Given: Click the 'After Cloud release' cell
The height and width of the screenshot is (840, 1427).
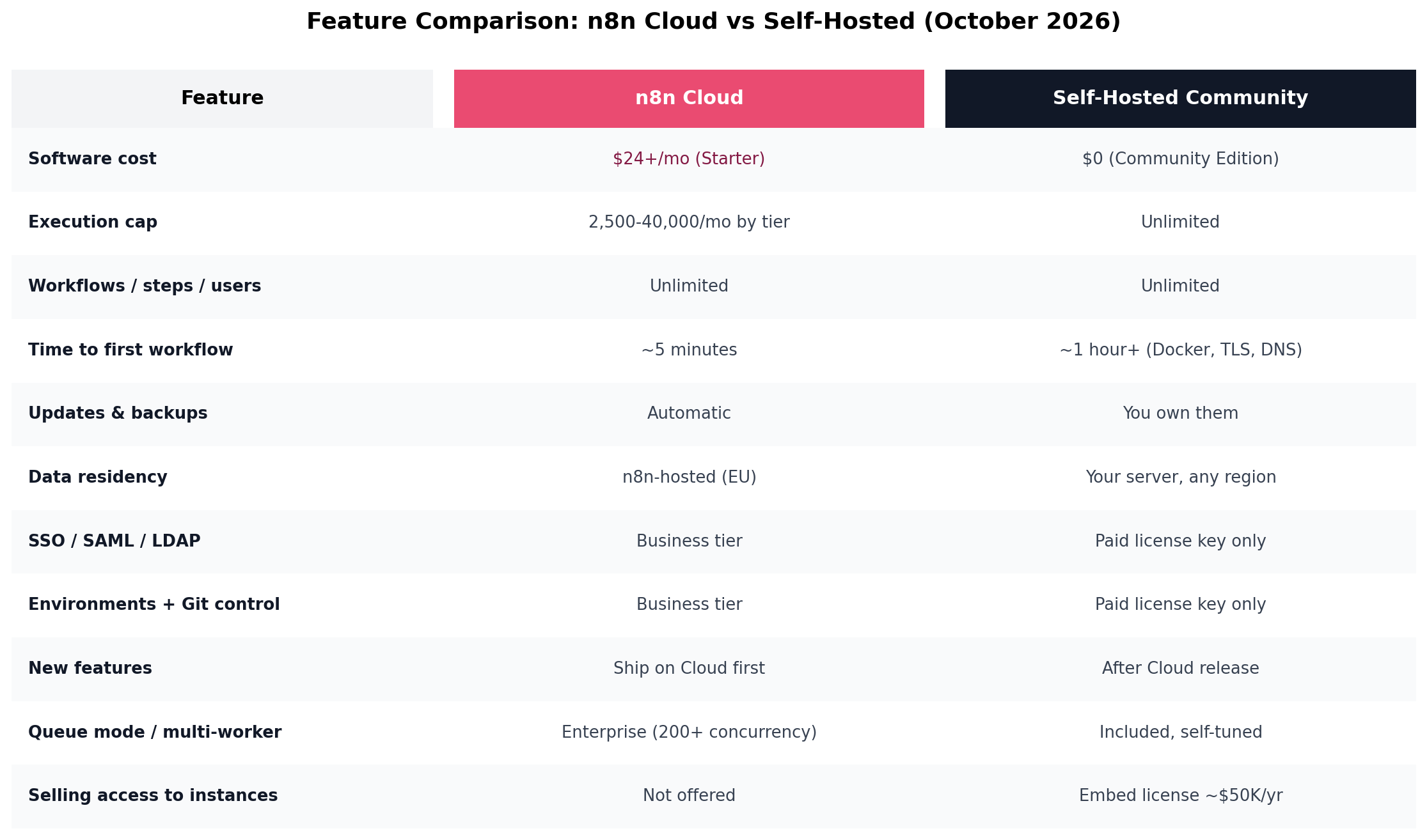Looking at the screenshot, I should pos(1180,669).
